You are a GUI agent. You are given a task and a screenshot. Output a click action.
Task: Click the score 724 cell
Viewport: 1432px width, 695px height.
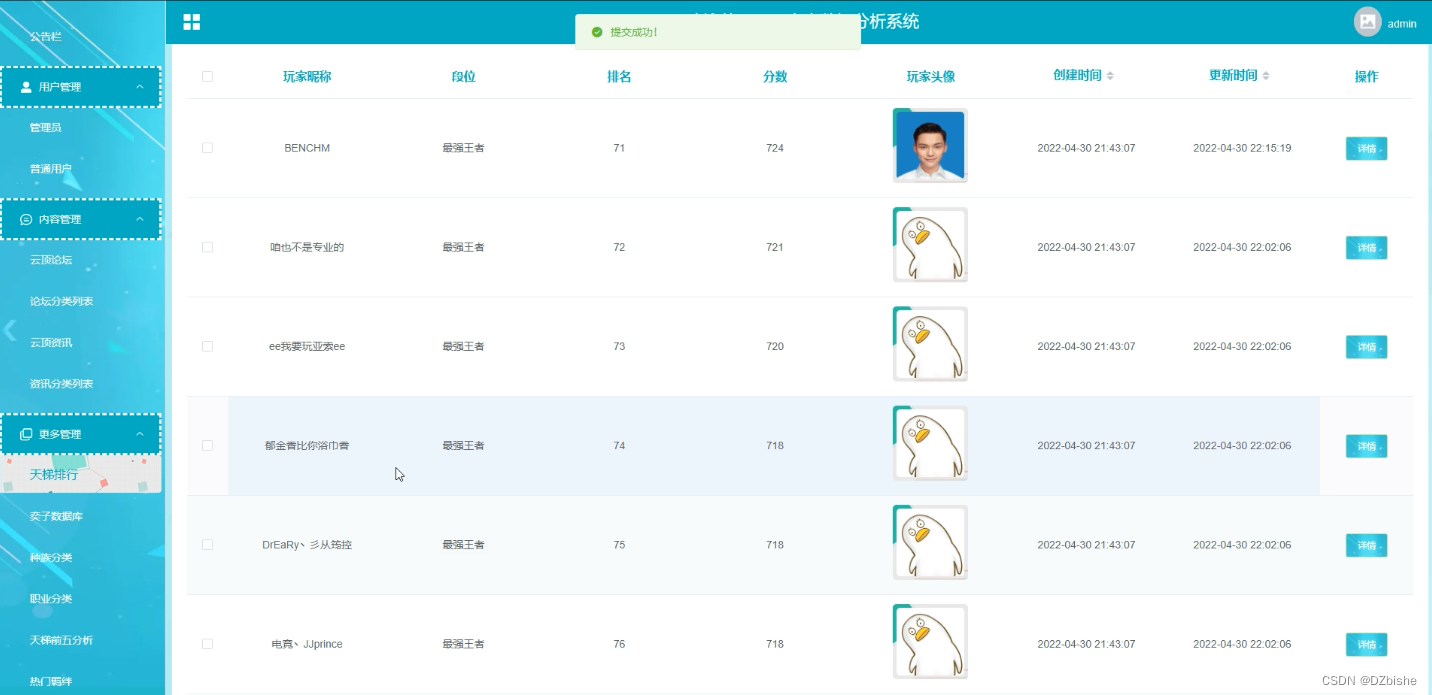click(x=775, y=148)
